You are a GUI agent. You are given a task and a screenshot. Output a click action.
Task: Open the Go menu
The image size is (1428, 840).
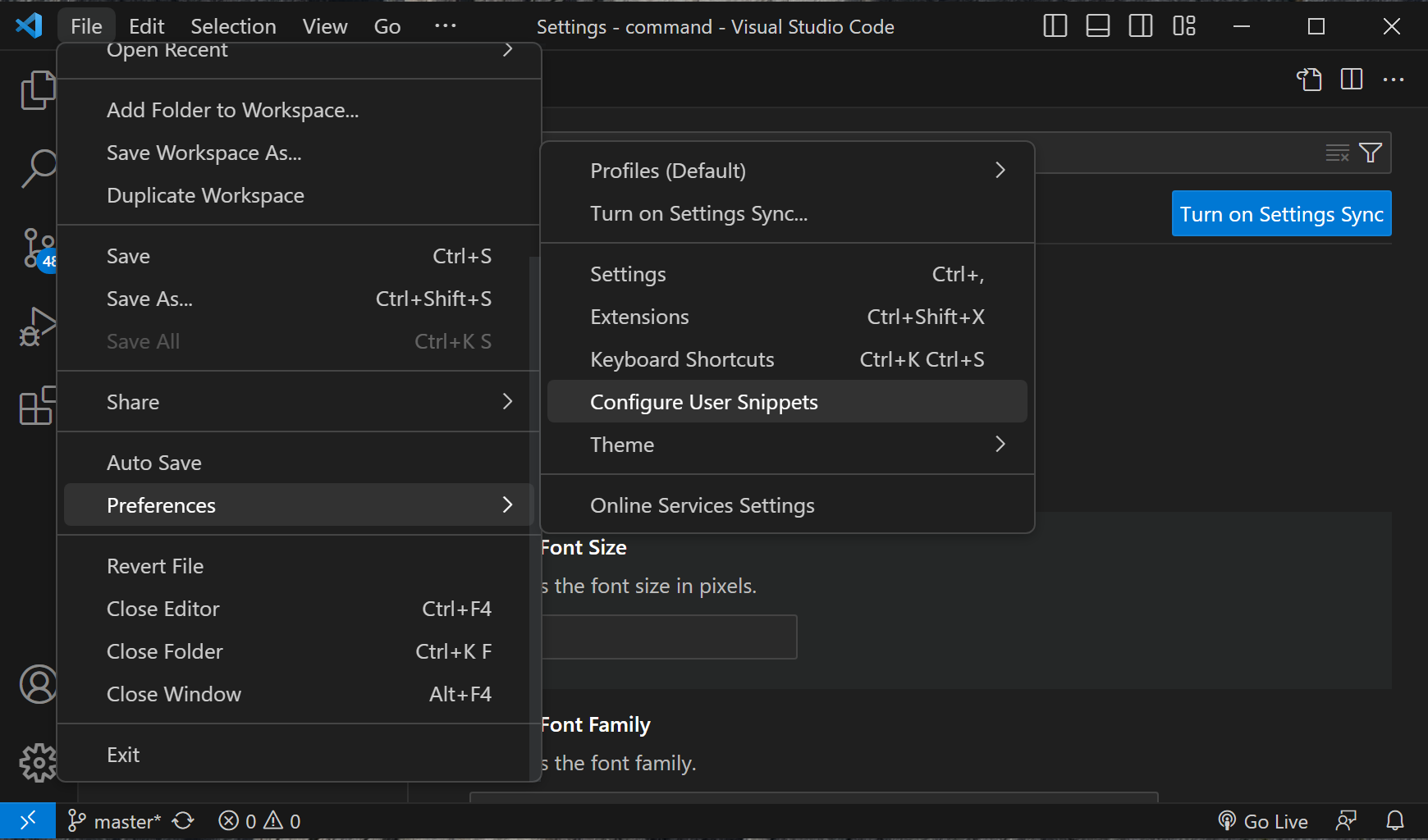pos(387,26)
